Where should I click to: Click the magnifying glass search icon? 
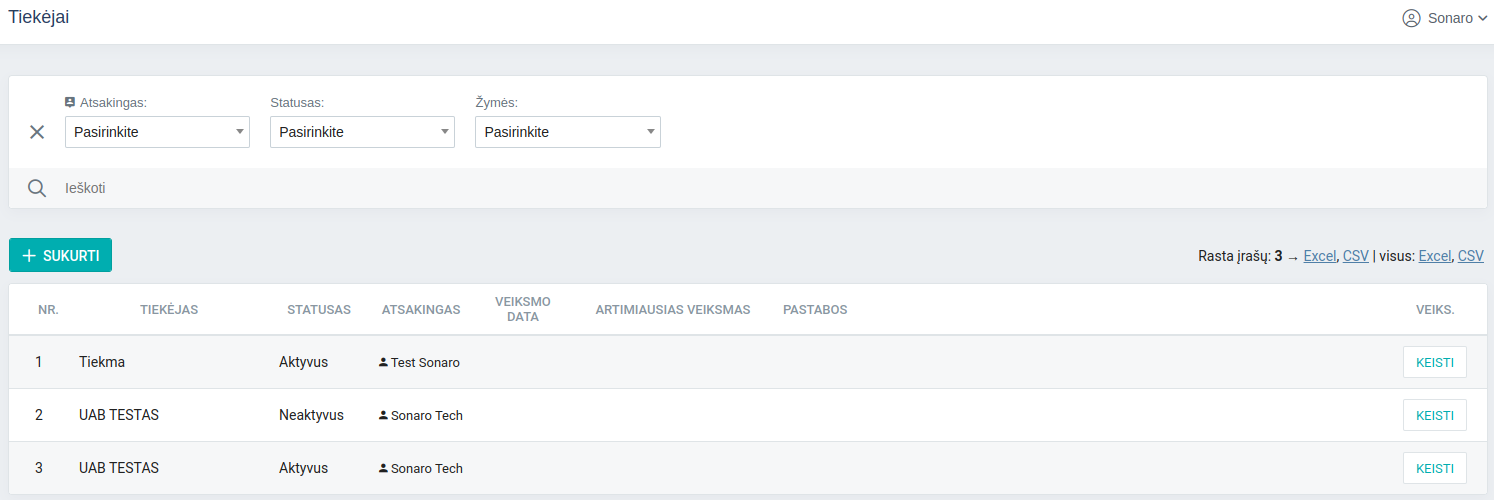[37, 188]
